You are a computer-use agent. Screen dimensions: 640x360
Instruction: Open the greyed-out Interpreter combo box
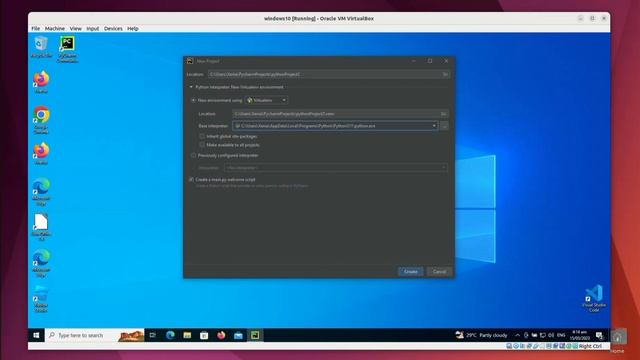pyautogui.click(x=336, y=168)
